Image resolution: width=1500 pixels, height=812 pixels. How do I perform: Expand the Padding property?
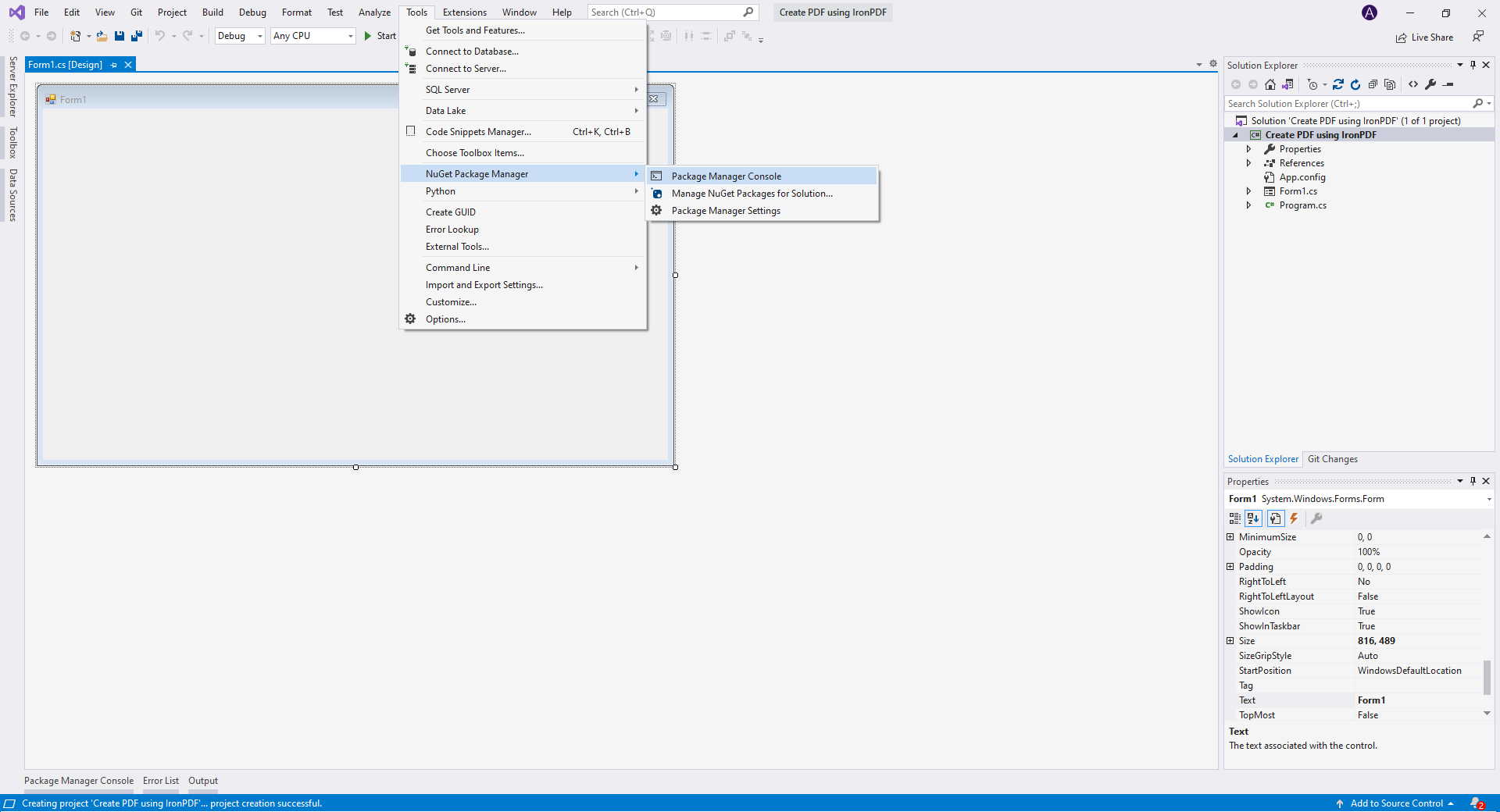[x=1230, y=567]
